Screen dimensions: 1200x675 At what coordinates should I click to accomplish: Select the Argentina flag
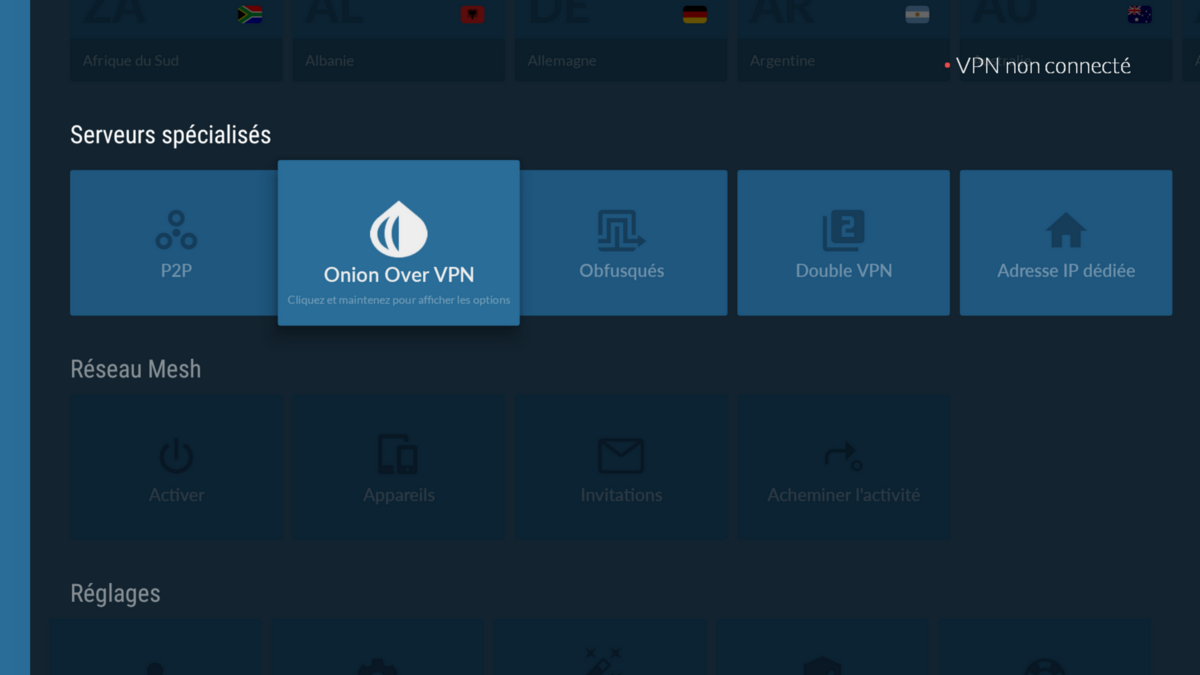pos(917,14)
